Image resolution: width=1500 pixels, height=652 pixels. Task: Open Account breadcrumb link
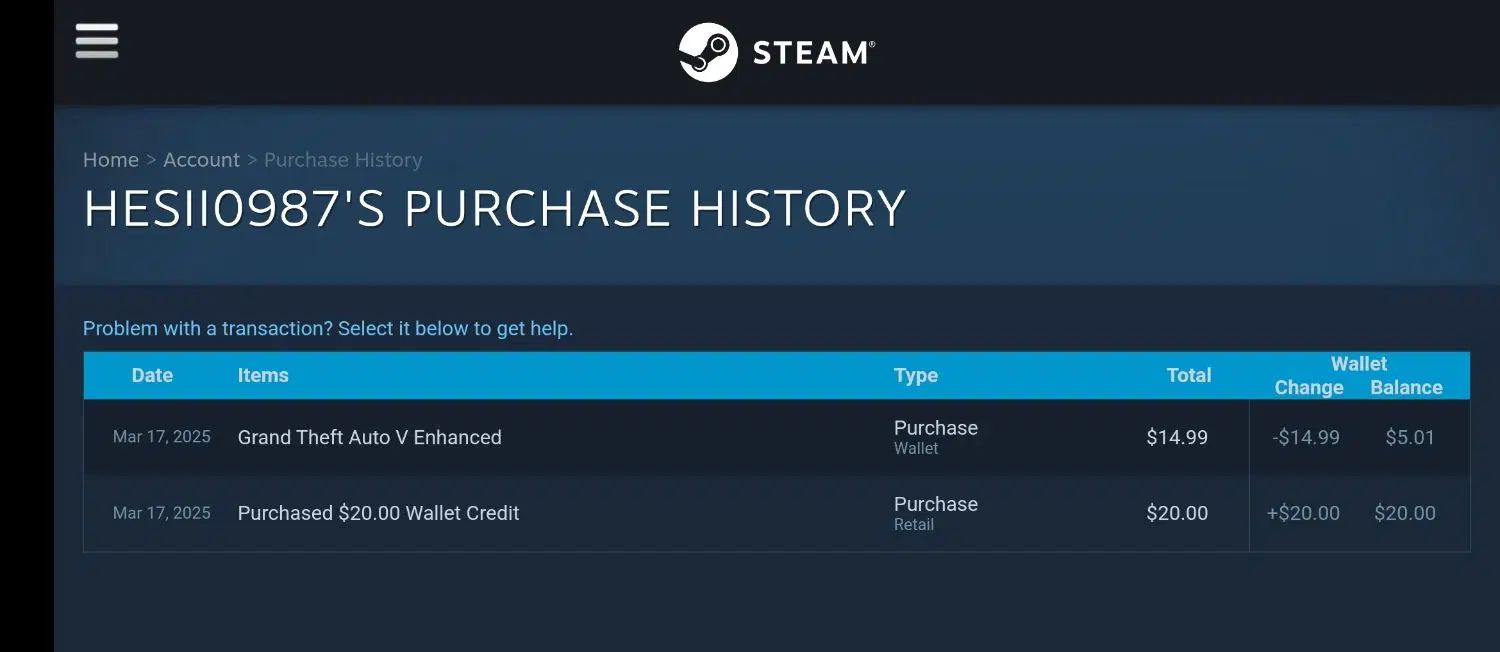click(201, 160)
